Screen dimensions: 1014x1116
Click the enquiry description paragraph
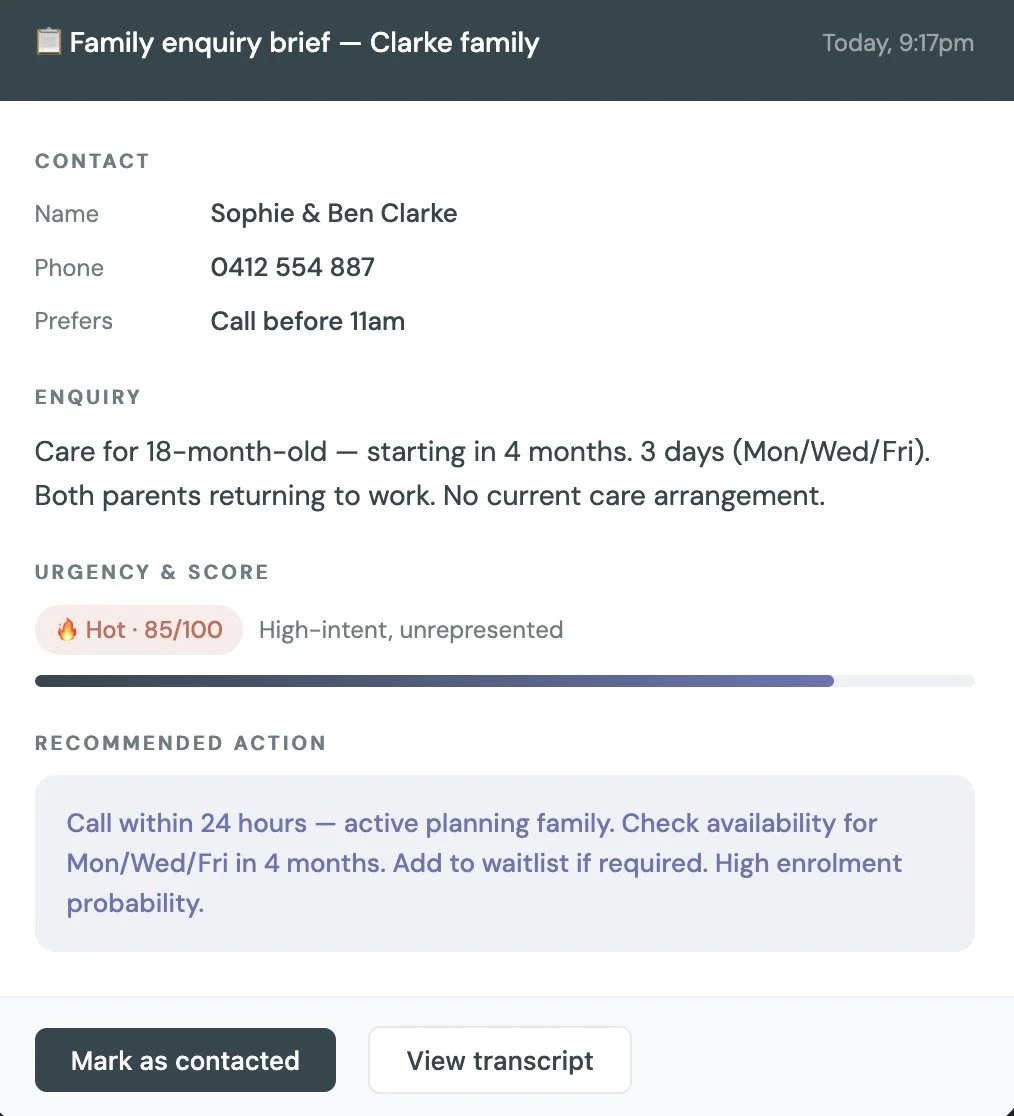tap(482, 473)
